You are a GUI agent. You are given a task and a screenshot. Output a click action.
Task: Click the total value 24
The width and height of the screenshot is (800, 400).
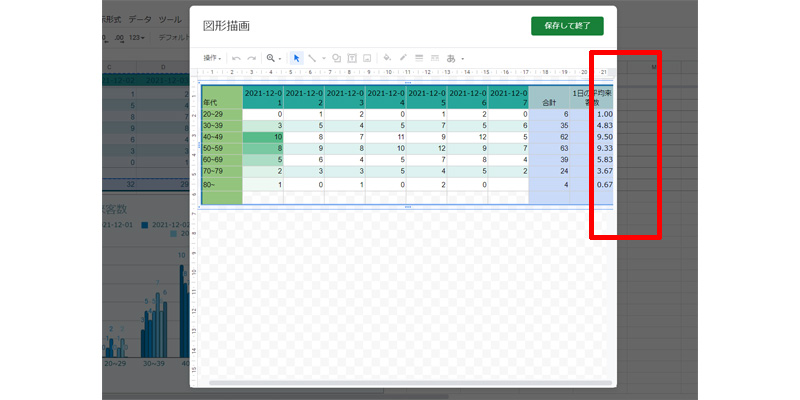pos(563,171)
